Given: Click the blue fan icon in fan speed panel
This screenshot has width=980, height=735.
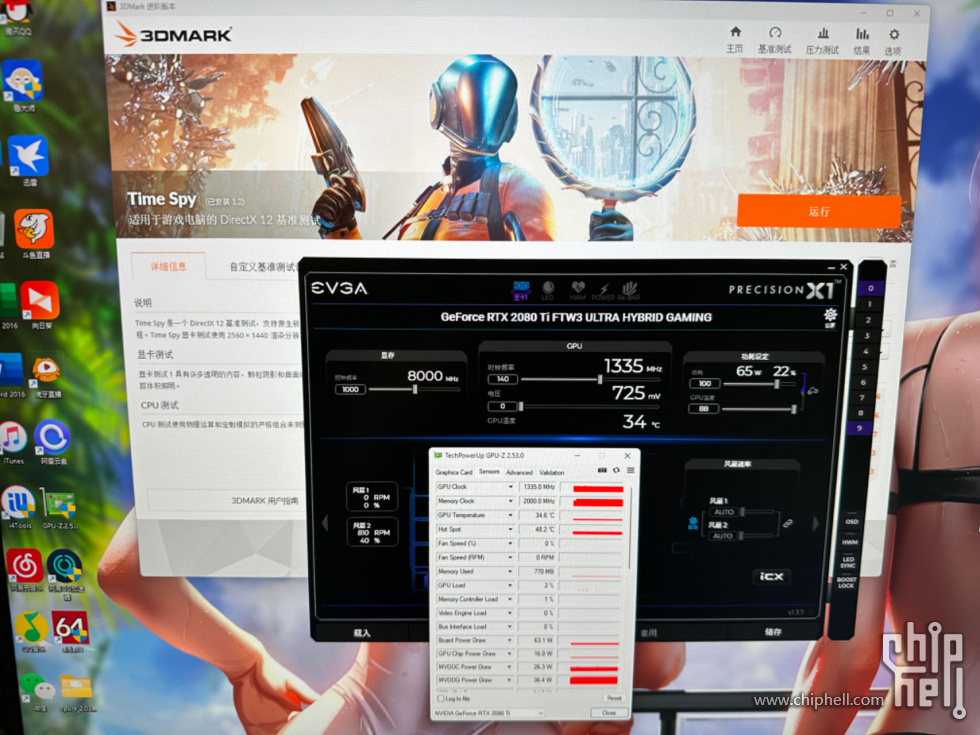Looking at the screenshot, I should [692, 522].
